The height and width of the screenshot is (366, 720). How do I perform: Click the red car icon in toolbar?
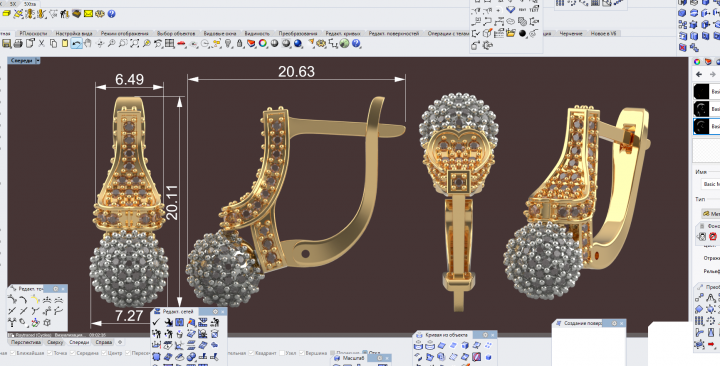coord(181,44)
